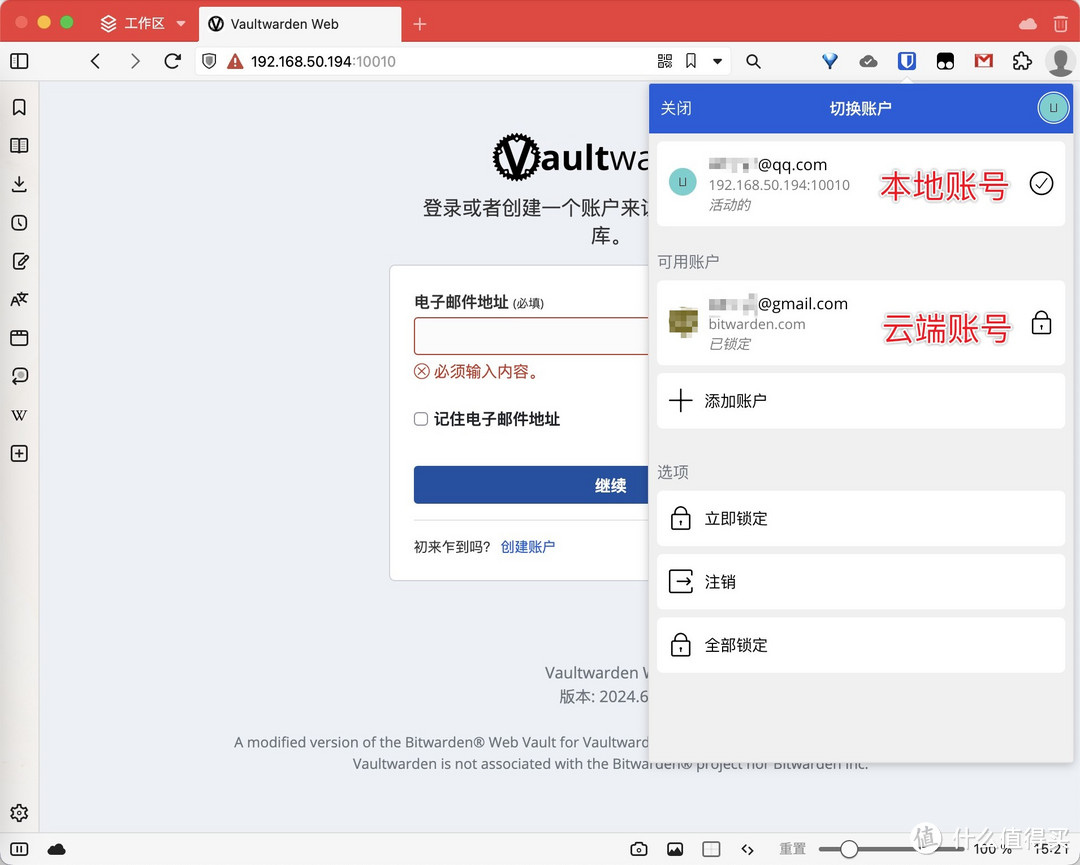Open browser settings gear
The width and height of the screenshot is (1080, 865).
(19, 813)
